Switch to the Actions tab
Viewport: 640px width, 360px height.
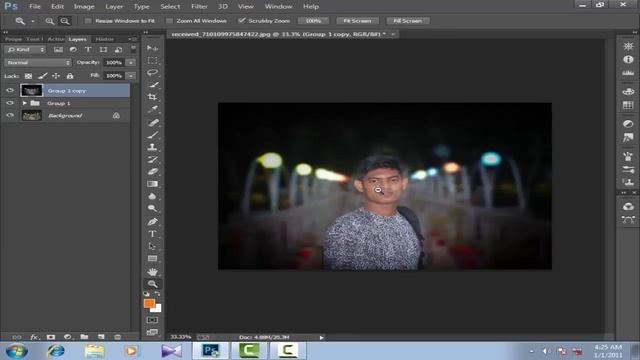[x=56, y=39]
